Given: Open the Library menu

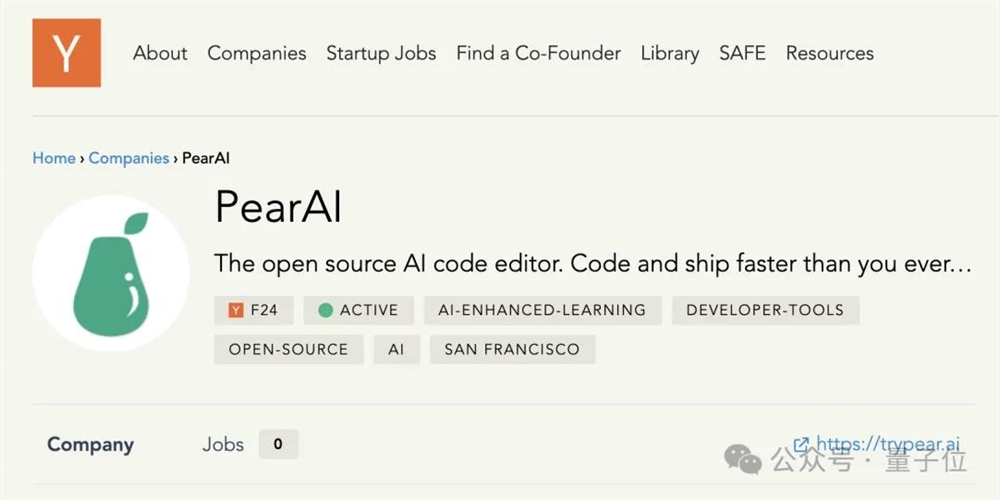Looking at the screenshot, I should (x=670, y=53).
